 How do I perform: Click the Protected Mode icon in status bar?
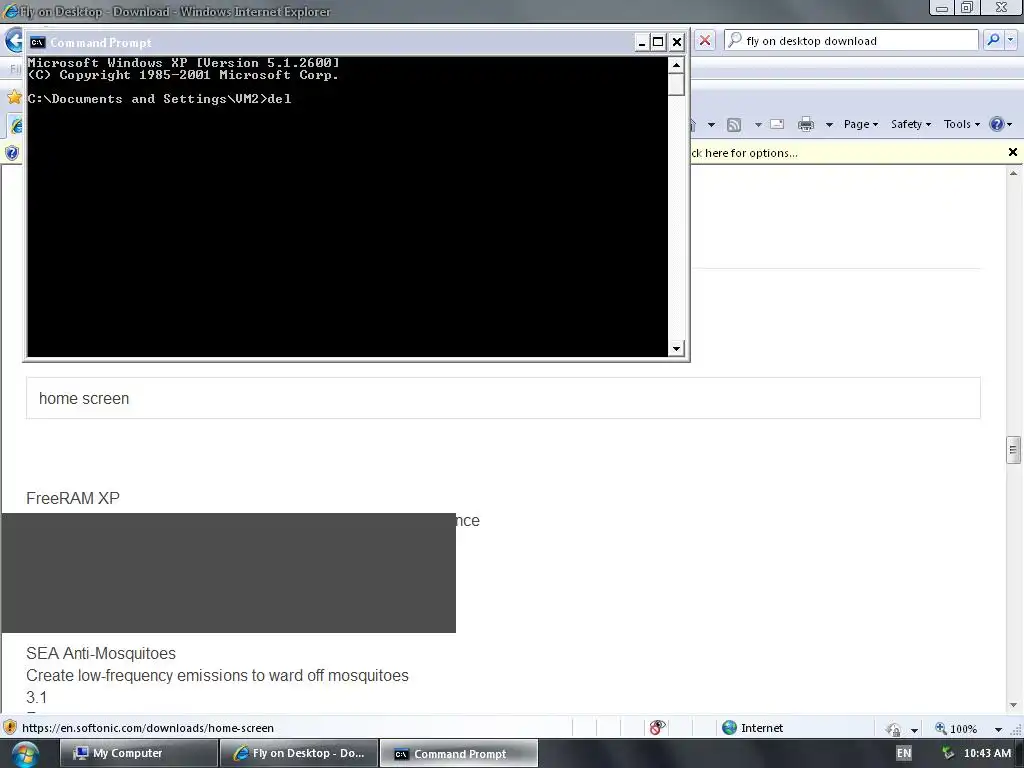point(893,729)
